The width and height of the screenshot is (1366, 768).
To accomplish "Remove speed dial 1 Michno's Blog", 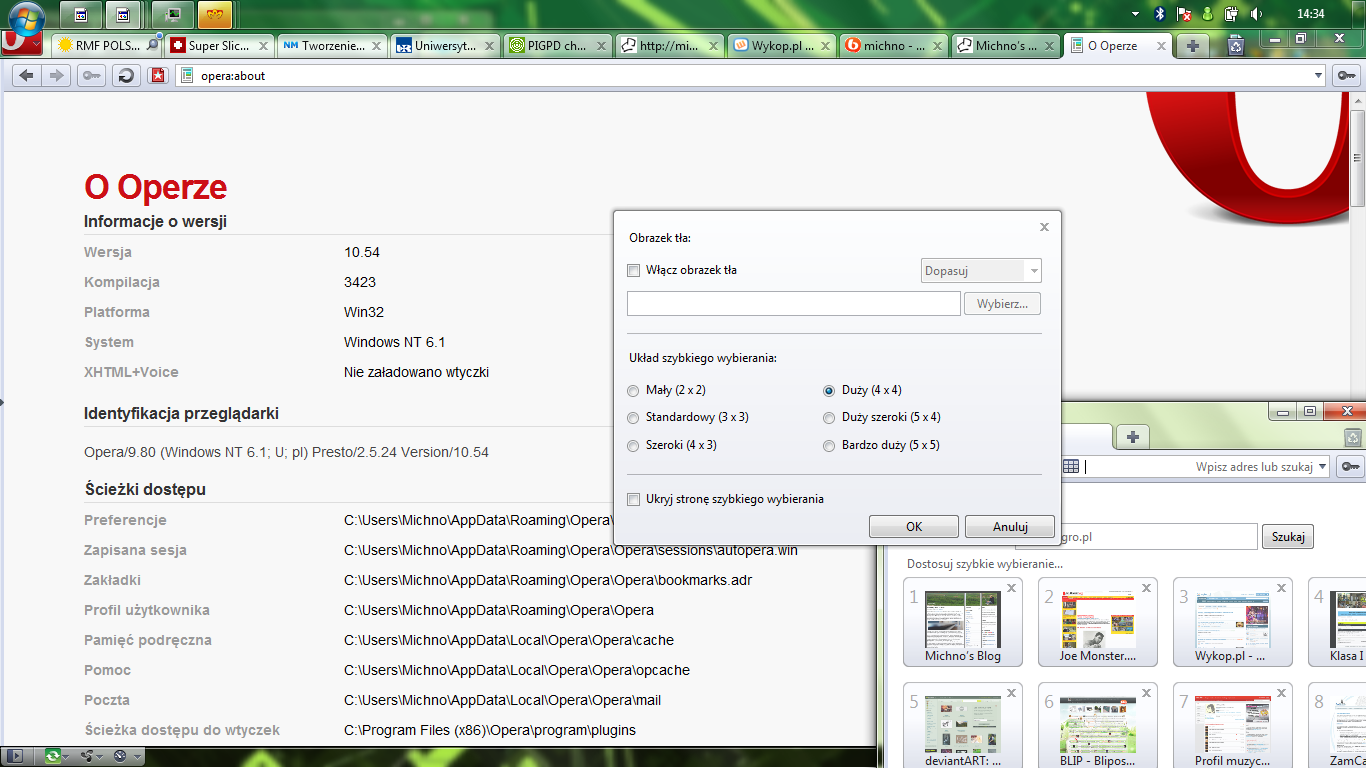I will pos(1011,588).
